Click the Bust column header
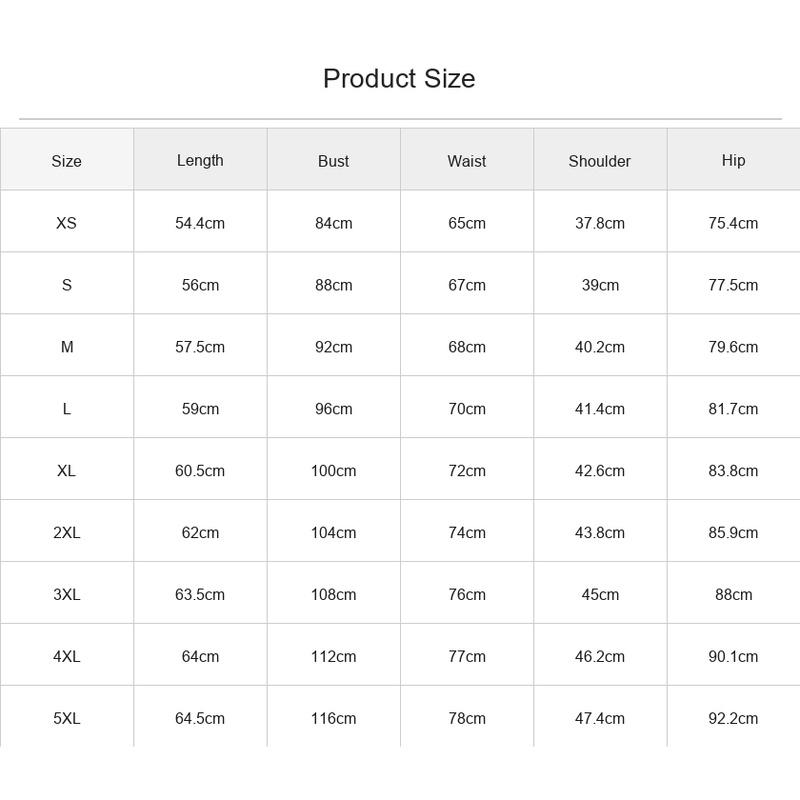The width and height of the screenshot is (800, 800). tap(333, 161)
